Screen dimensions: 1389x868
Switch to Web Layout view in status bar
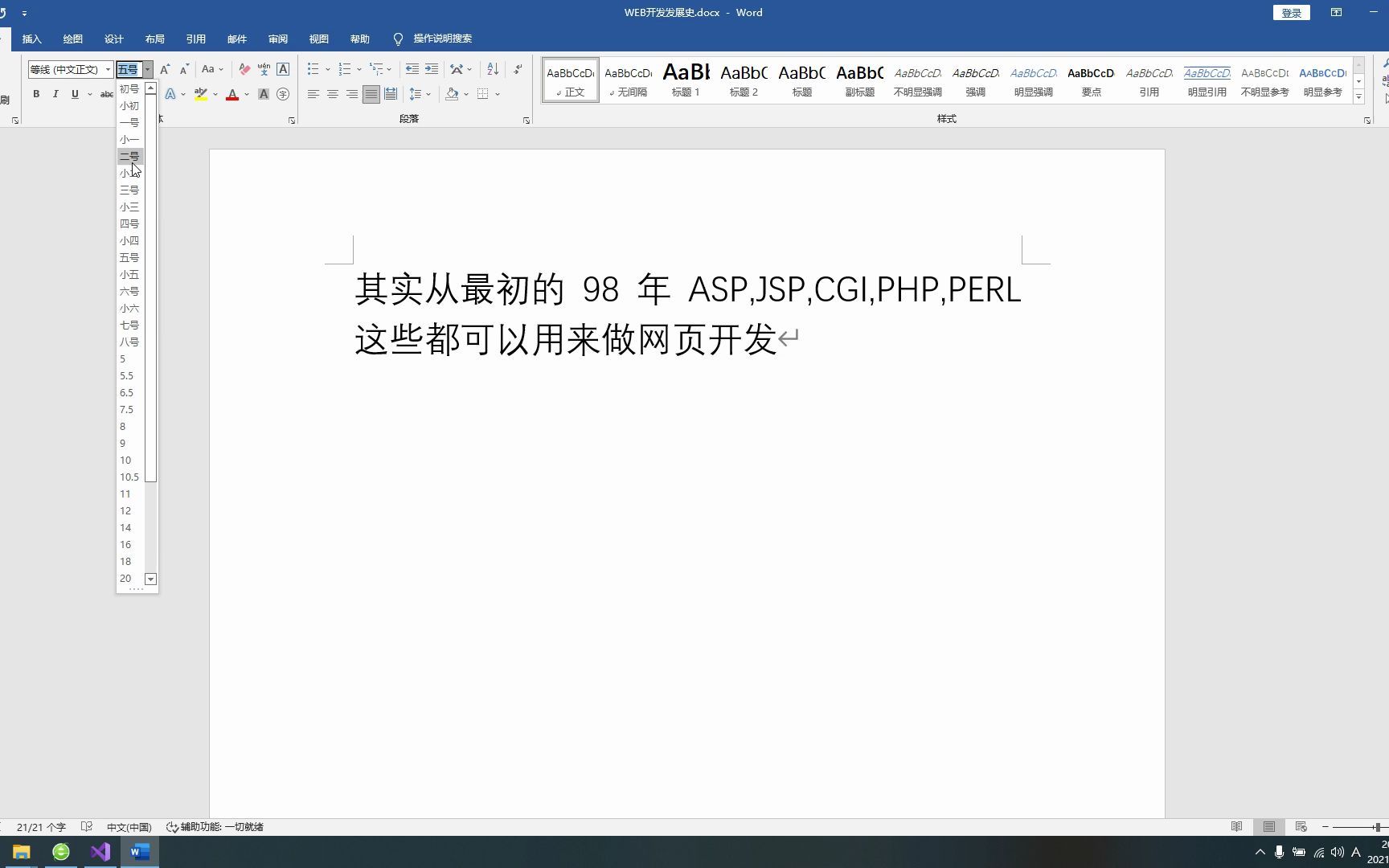coord(1301,826)
